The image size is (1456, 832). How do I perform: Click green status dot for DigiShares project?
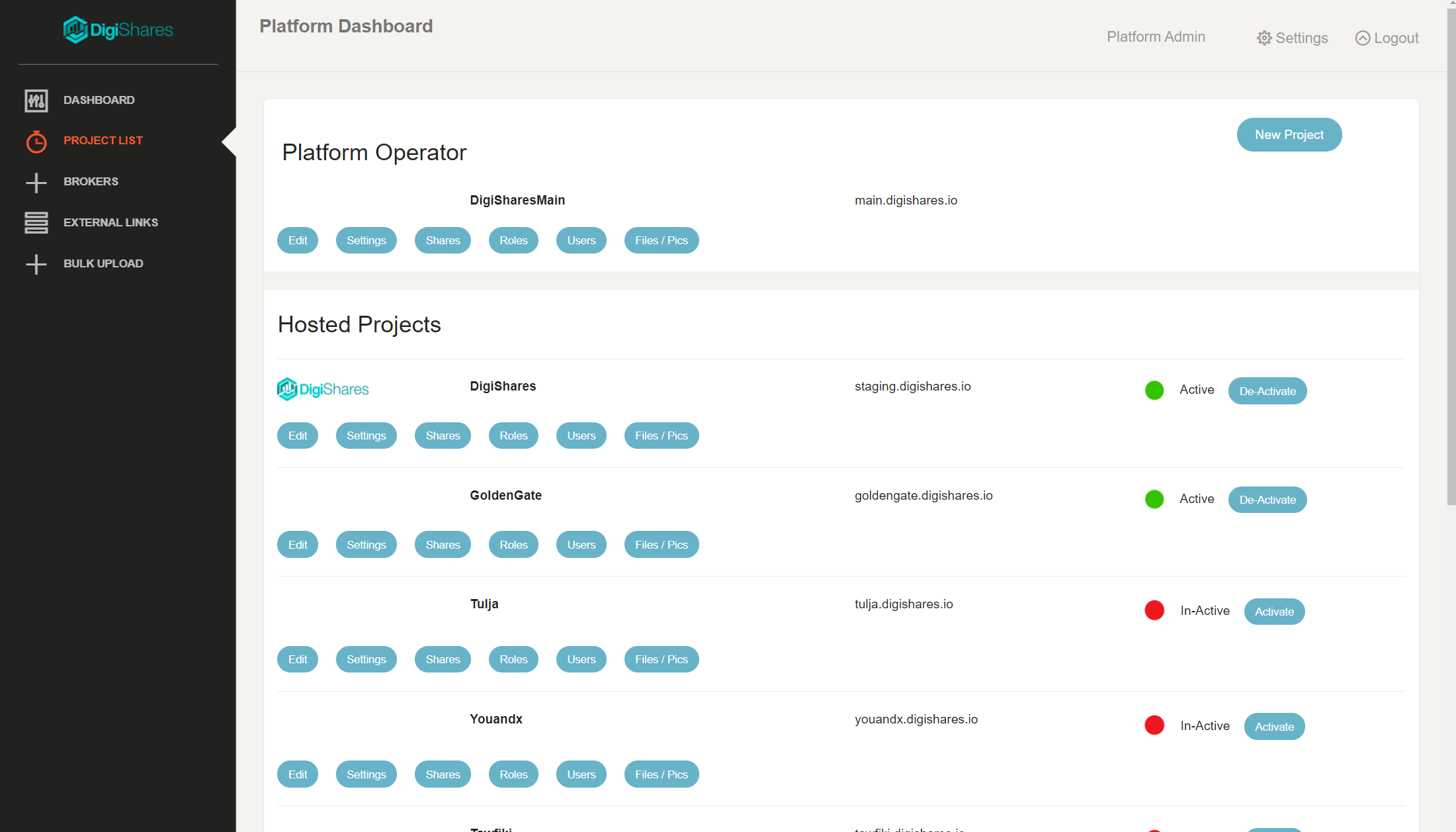click(x=1154, y=391)
